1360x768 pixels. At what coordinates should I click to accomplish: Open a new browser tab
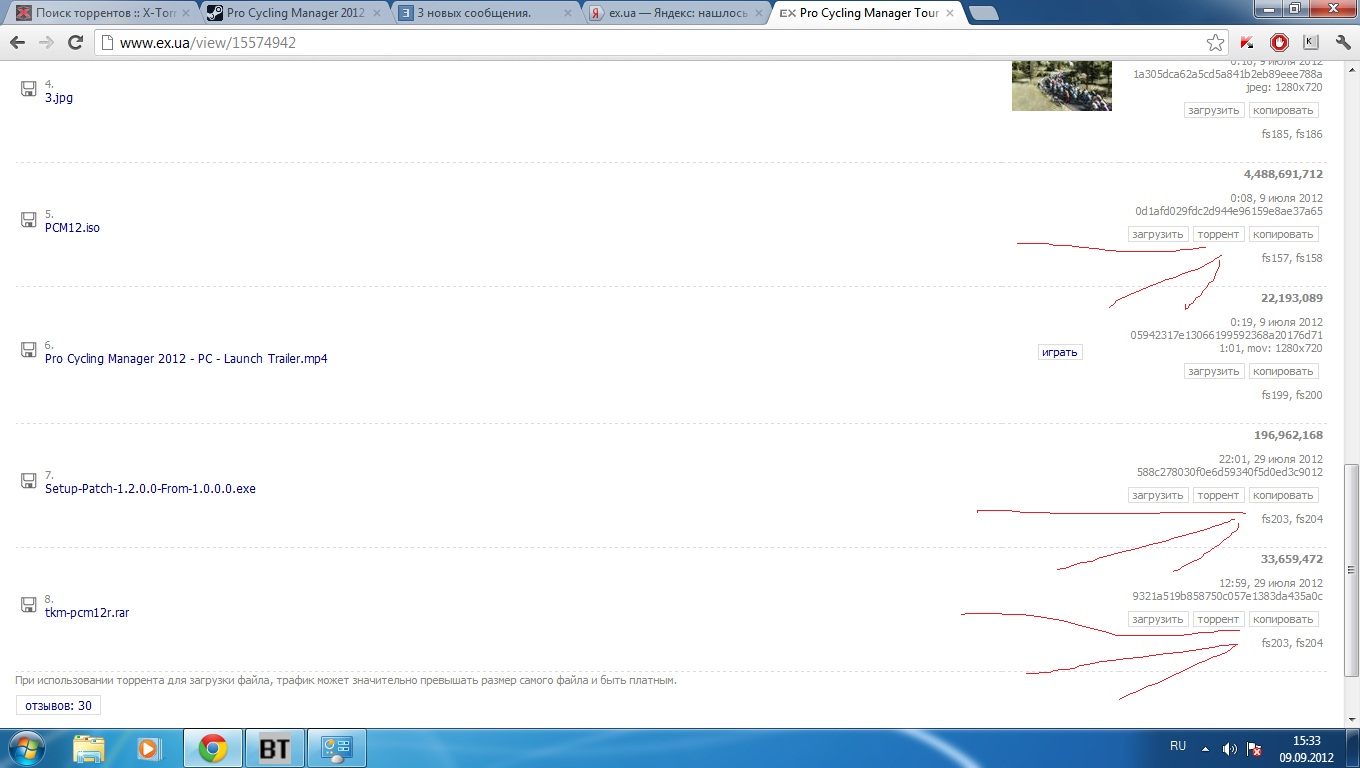point(984,14)
